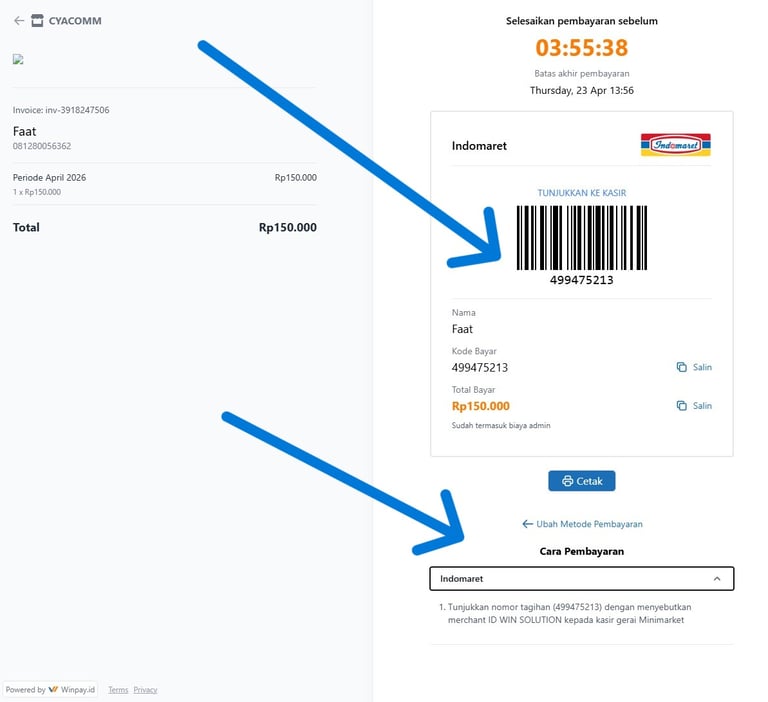
Task: Collapse the Indomaret instructions chevron
Action: click(x=717, y=578)
